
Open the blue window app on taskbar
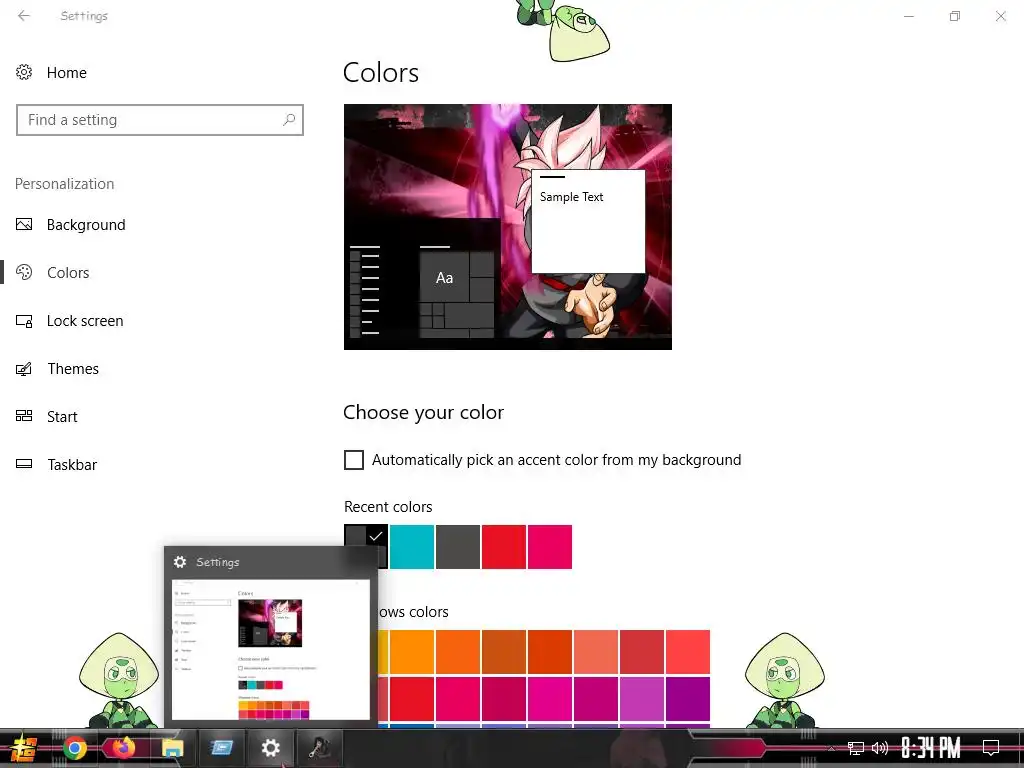[x=221, y=748]
